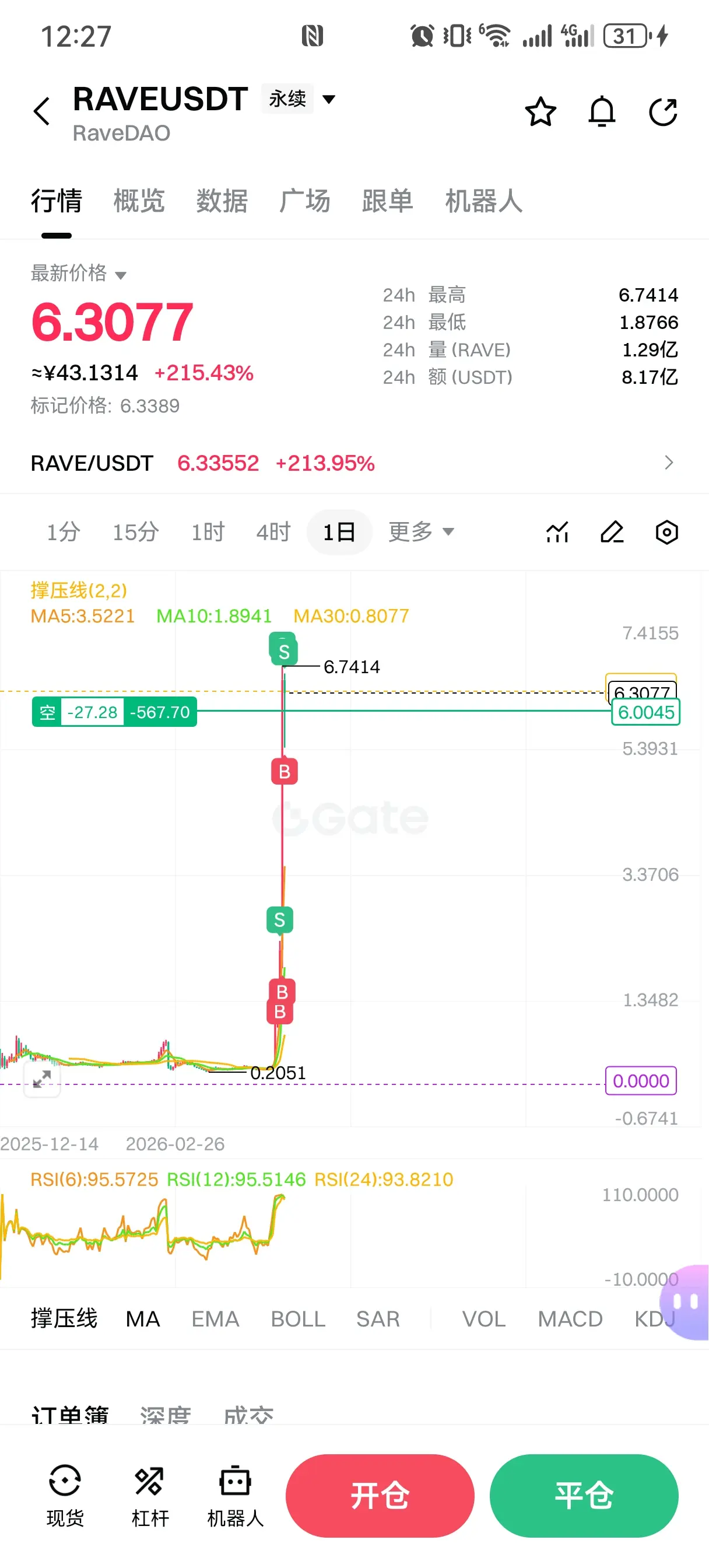Select the 1时 timeframe
Image resolution: width=709 pixels, height=1568 pixels.
click(208, 532)
